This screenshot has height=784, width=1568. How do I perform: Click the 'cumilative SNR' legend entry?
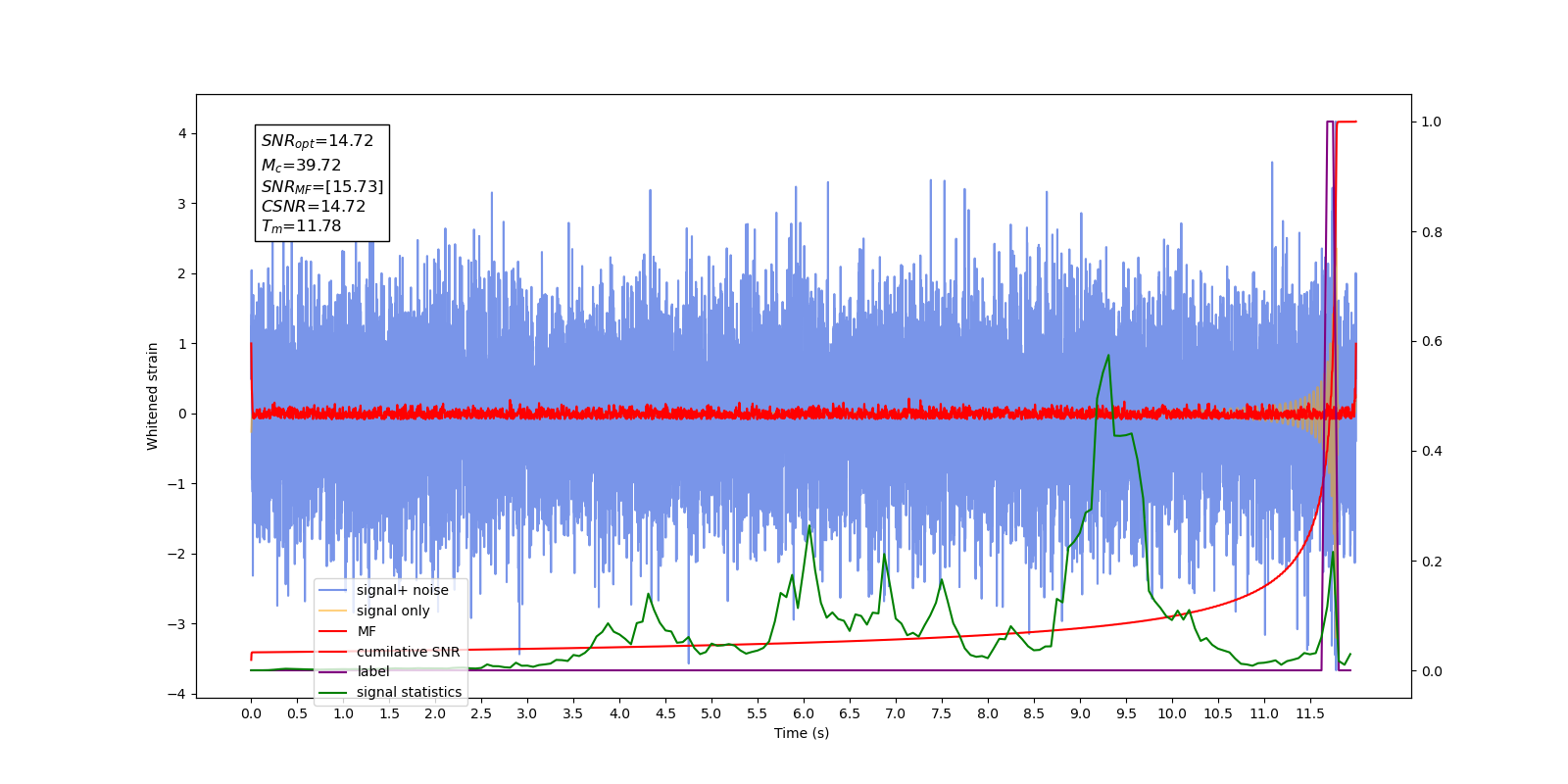click(389, 652)
